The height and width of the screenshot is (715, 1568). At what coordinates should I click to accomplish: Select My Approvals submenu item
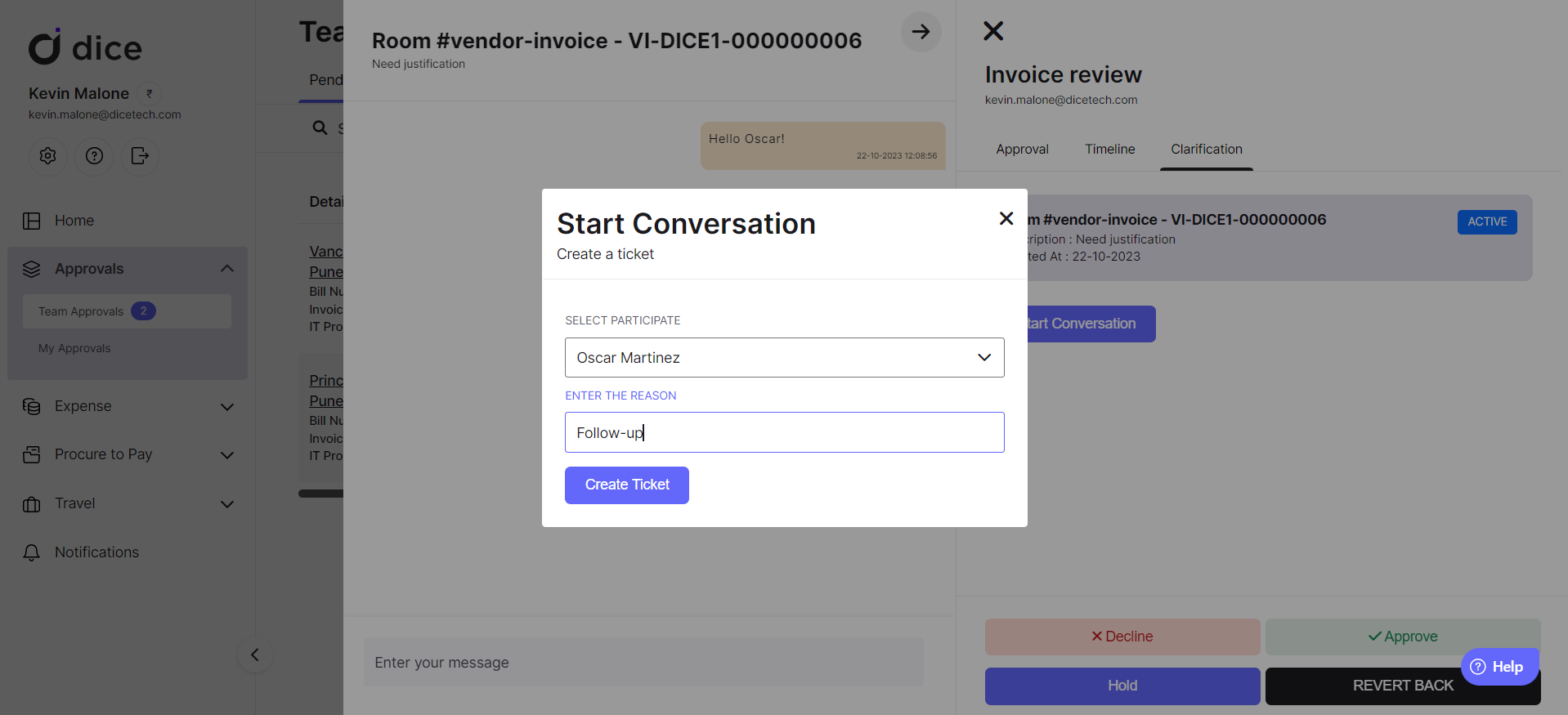click(74, 348)
